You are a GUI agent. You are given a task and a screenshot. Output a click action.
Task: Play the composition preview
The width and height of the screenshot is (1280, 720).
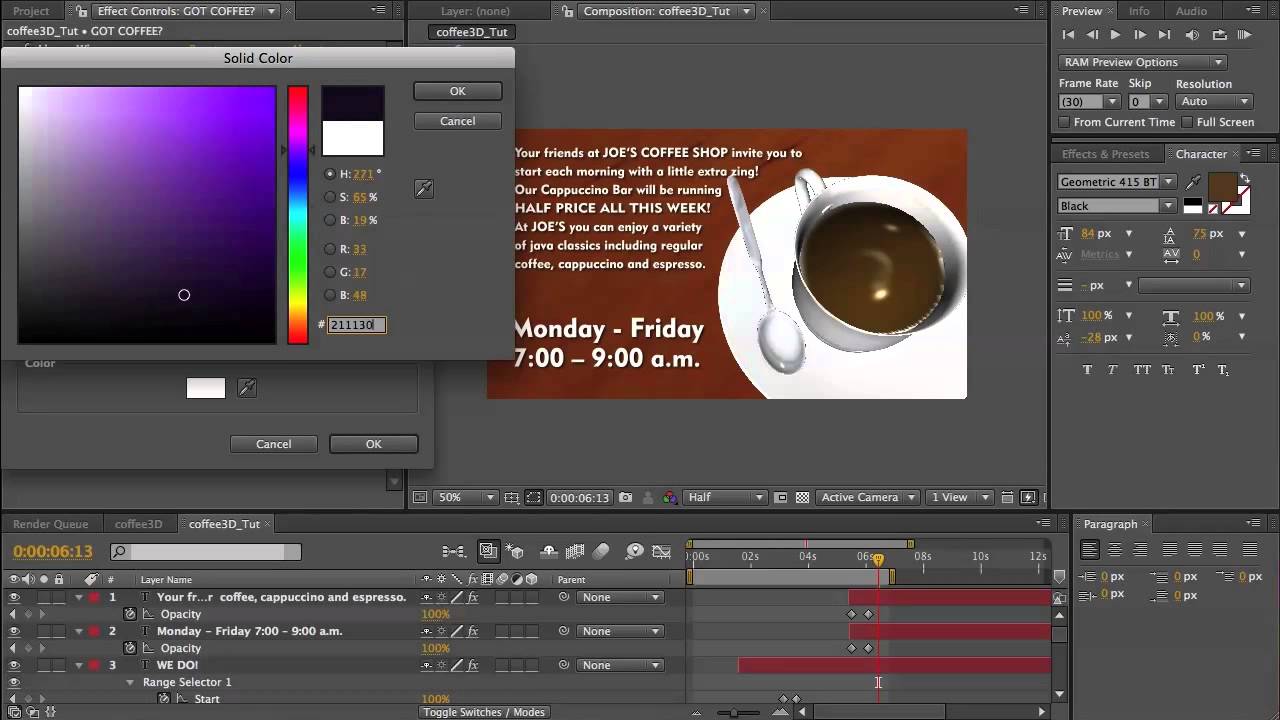tap(1115, 34)
